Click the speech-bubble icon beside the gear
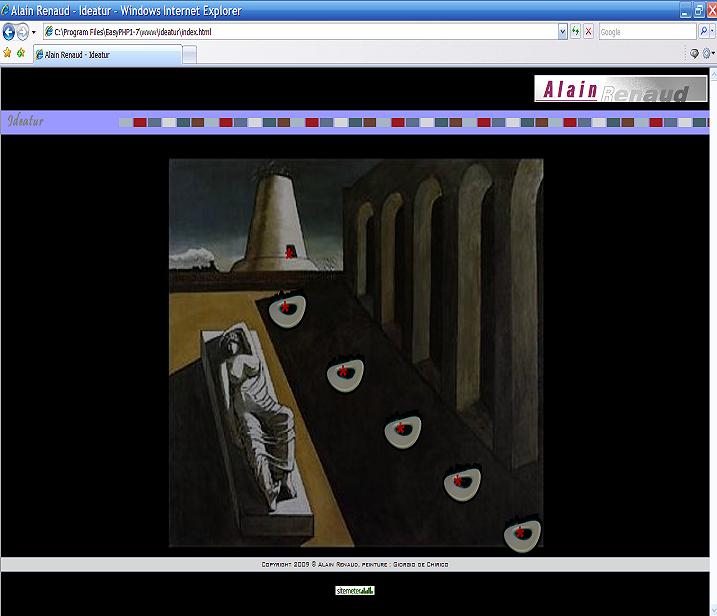 [x=694, y=54]
